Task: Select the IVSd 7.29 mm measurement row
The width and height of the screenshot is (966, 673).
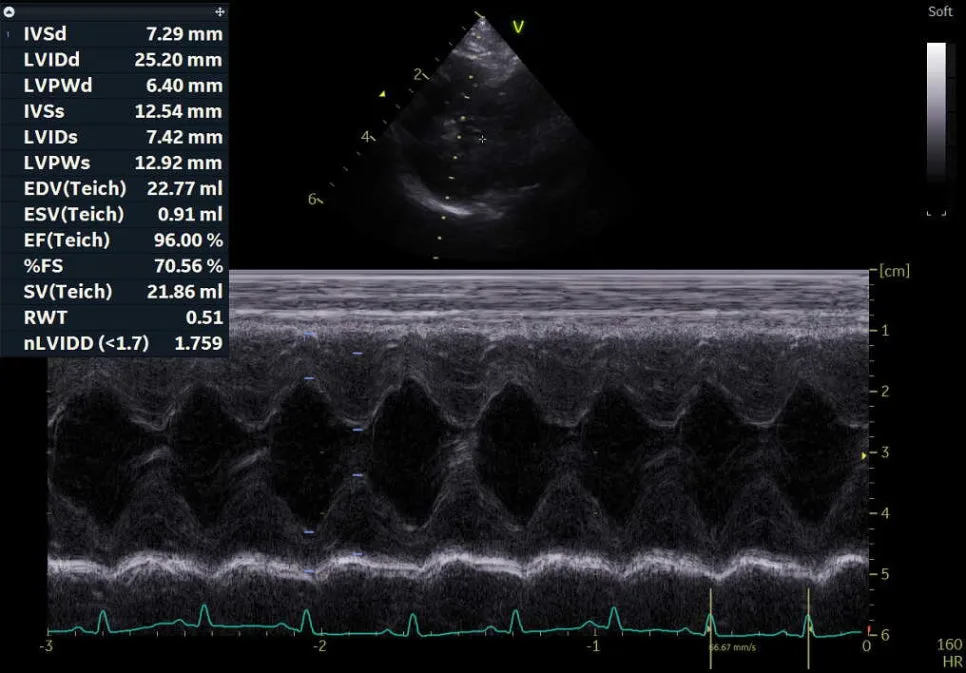Action: coord(115,34)
